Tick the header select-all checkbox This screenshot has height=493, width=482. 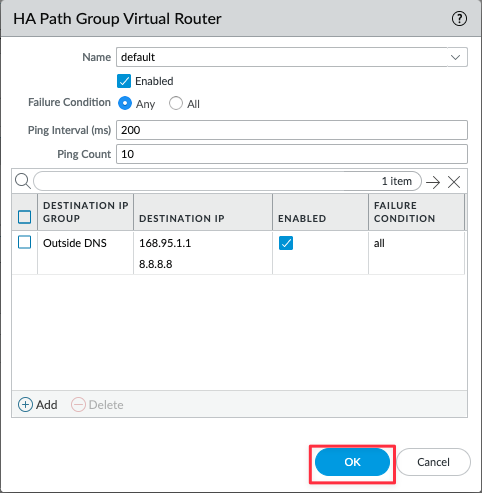[x=24, y=217]
